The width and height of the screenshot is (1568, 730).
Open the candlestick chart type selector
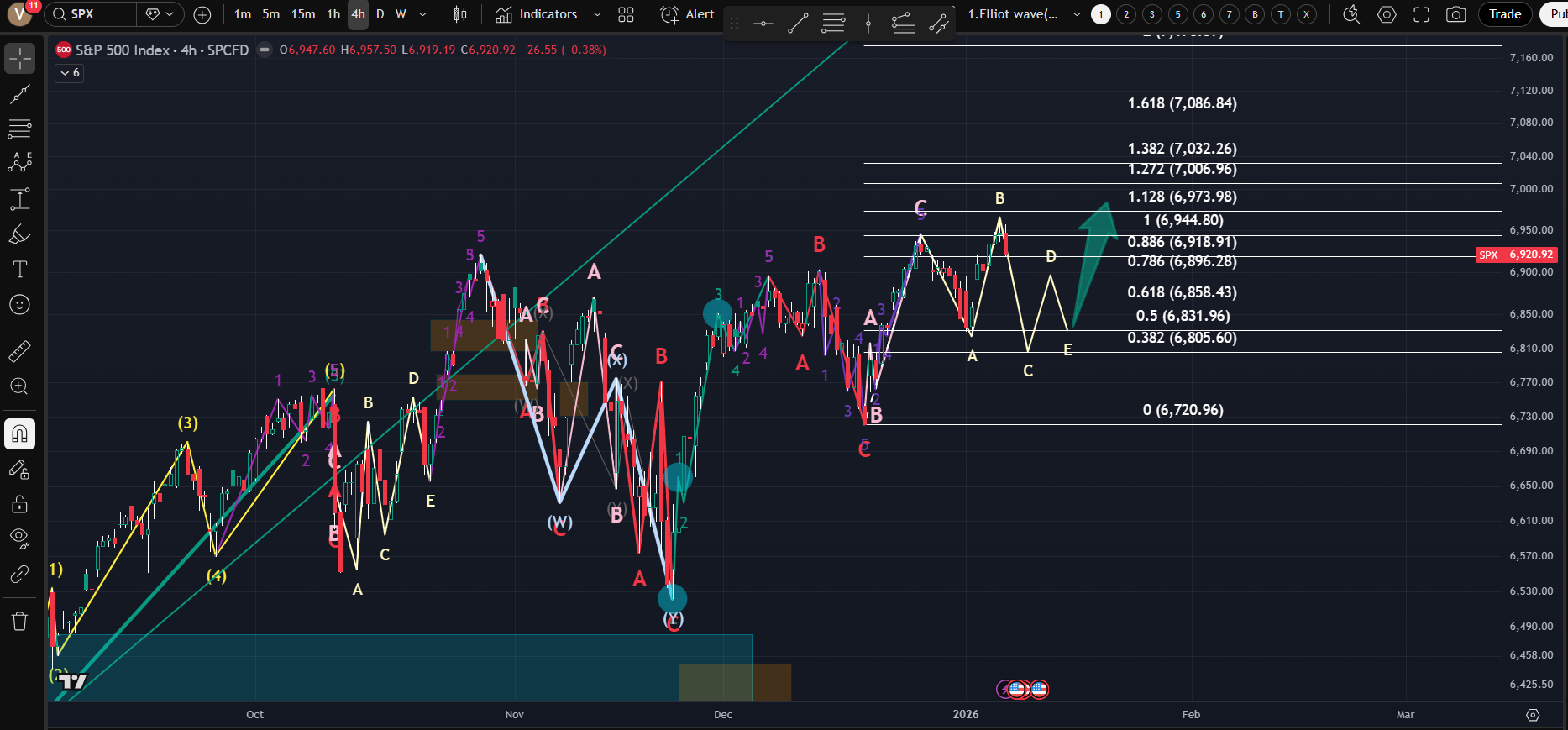[x=460, y=14]
